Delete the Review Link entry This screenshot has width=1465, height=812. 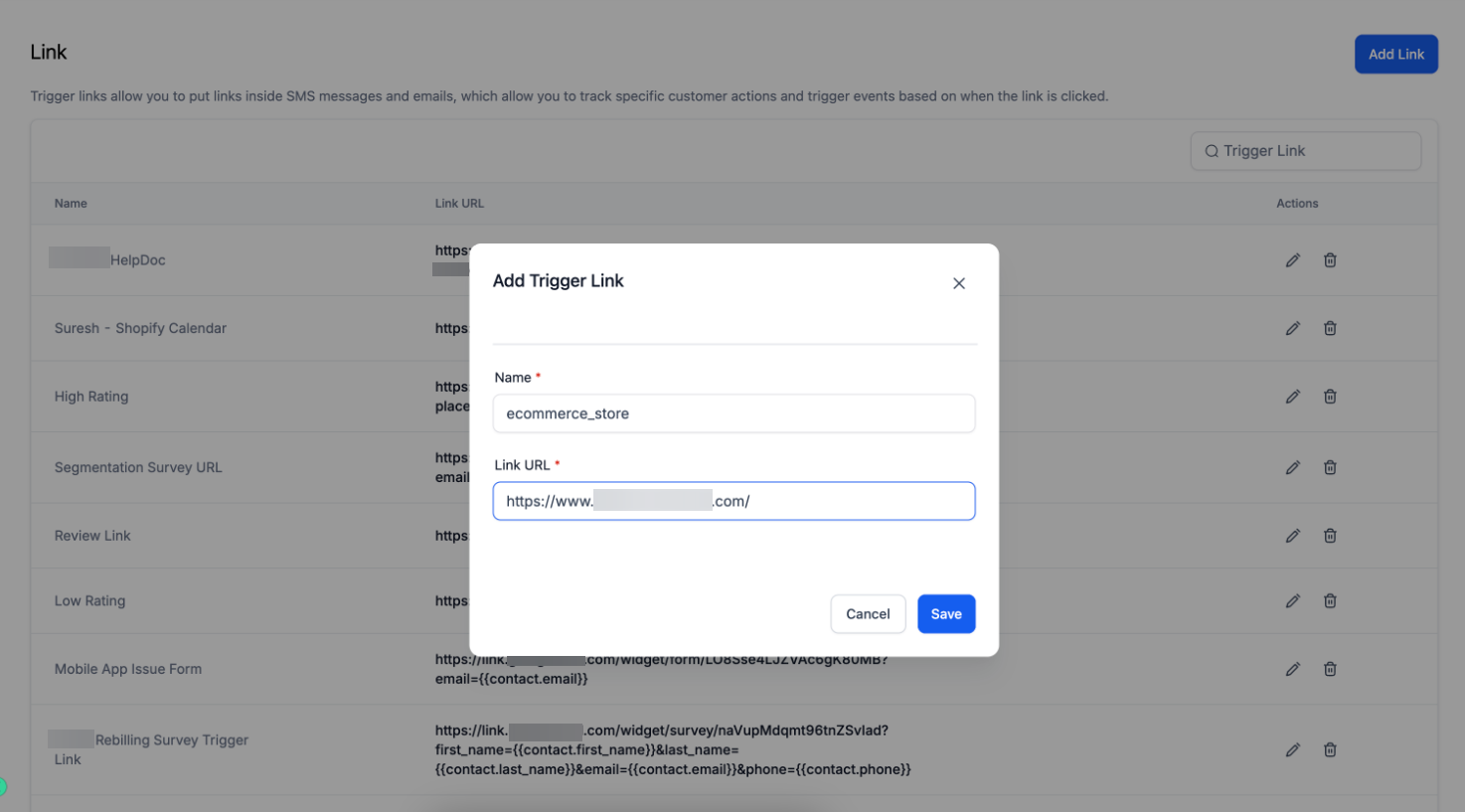point(1330,536)
